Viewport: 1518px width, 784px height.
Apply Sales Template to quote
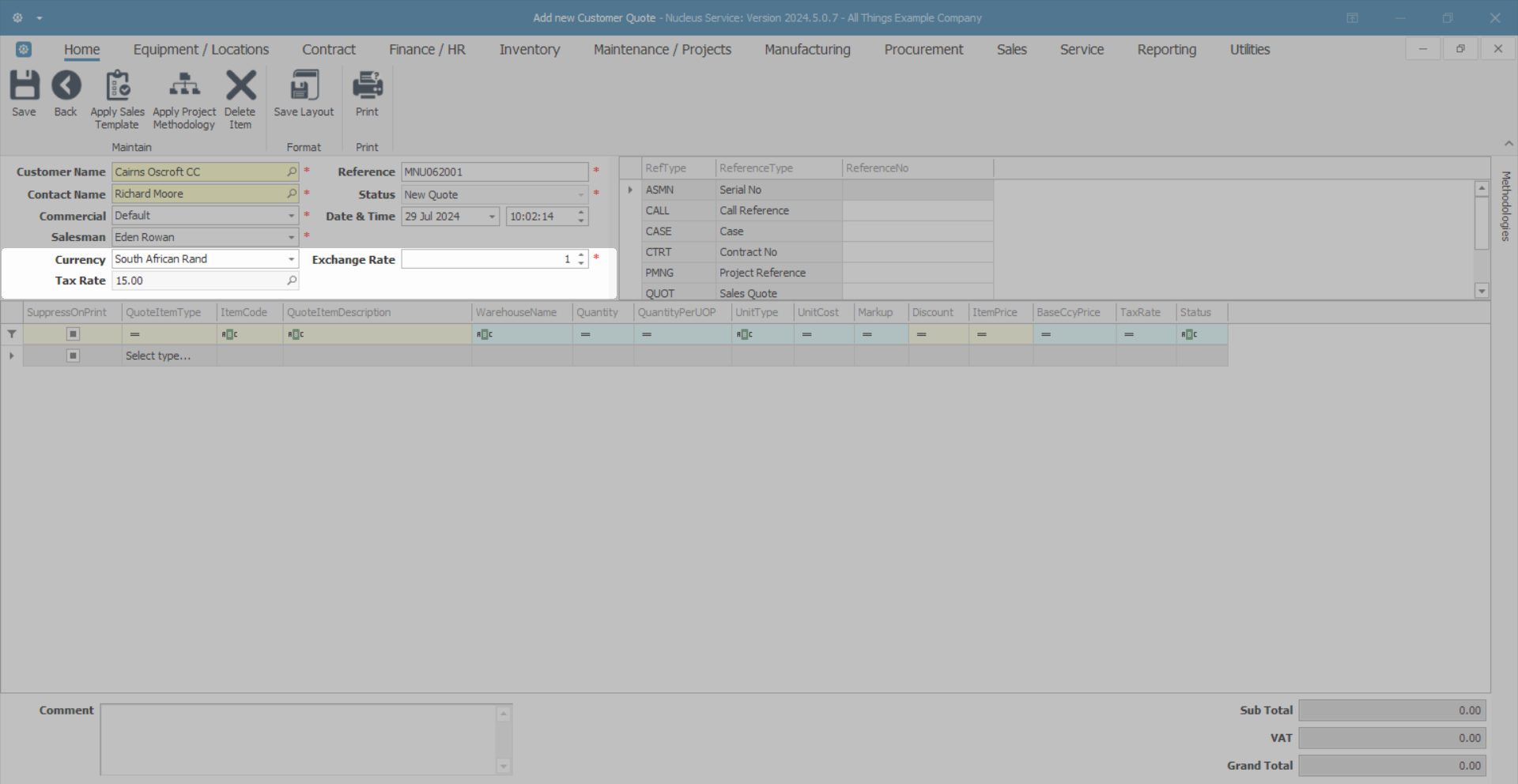coord(117,100)
